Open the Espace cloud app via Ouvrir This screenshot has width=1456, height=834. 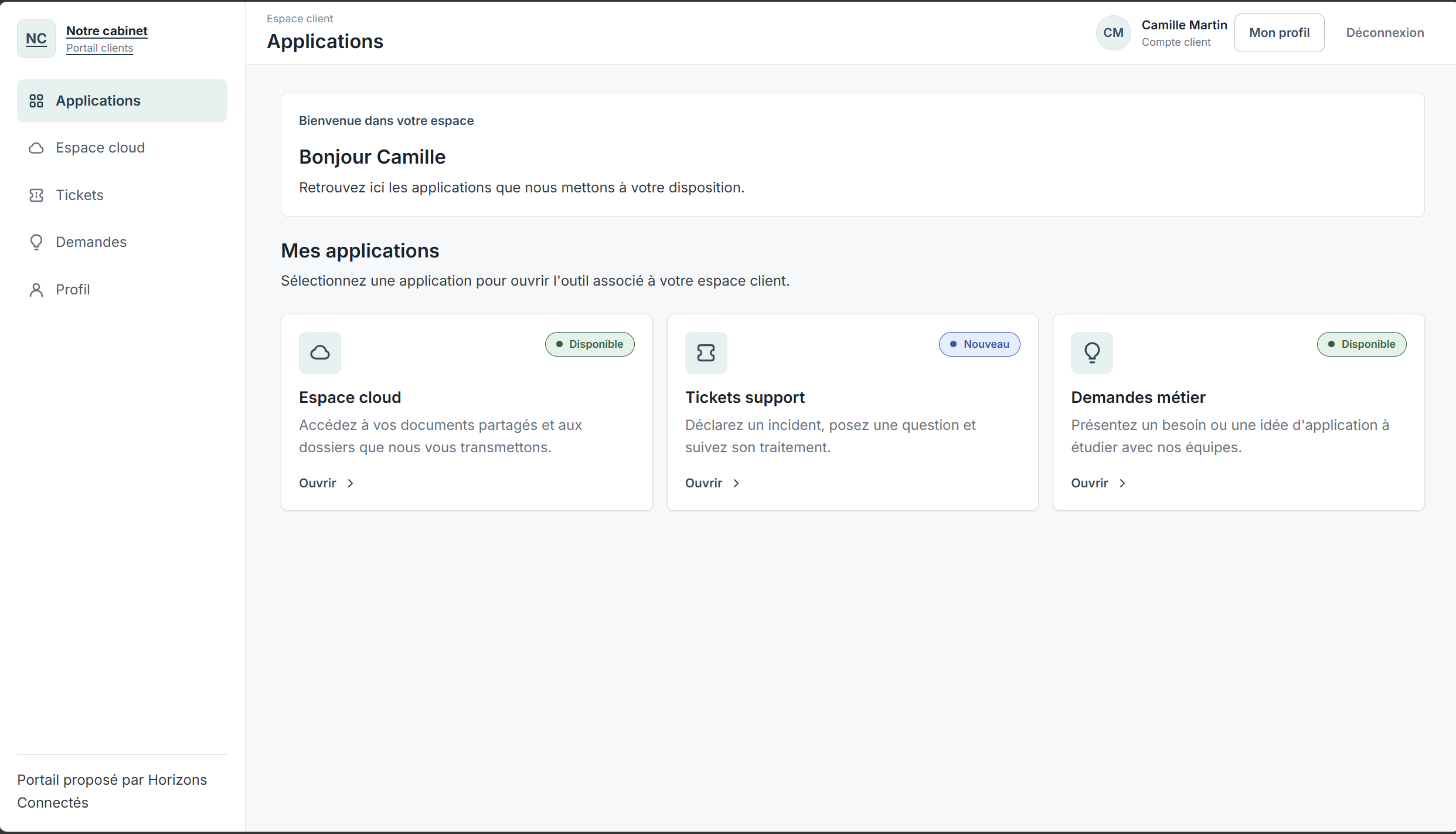pos(326,483)
